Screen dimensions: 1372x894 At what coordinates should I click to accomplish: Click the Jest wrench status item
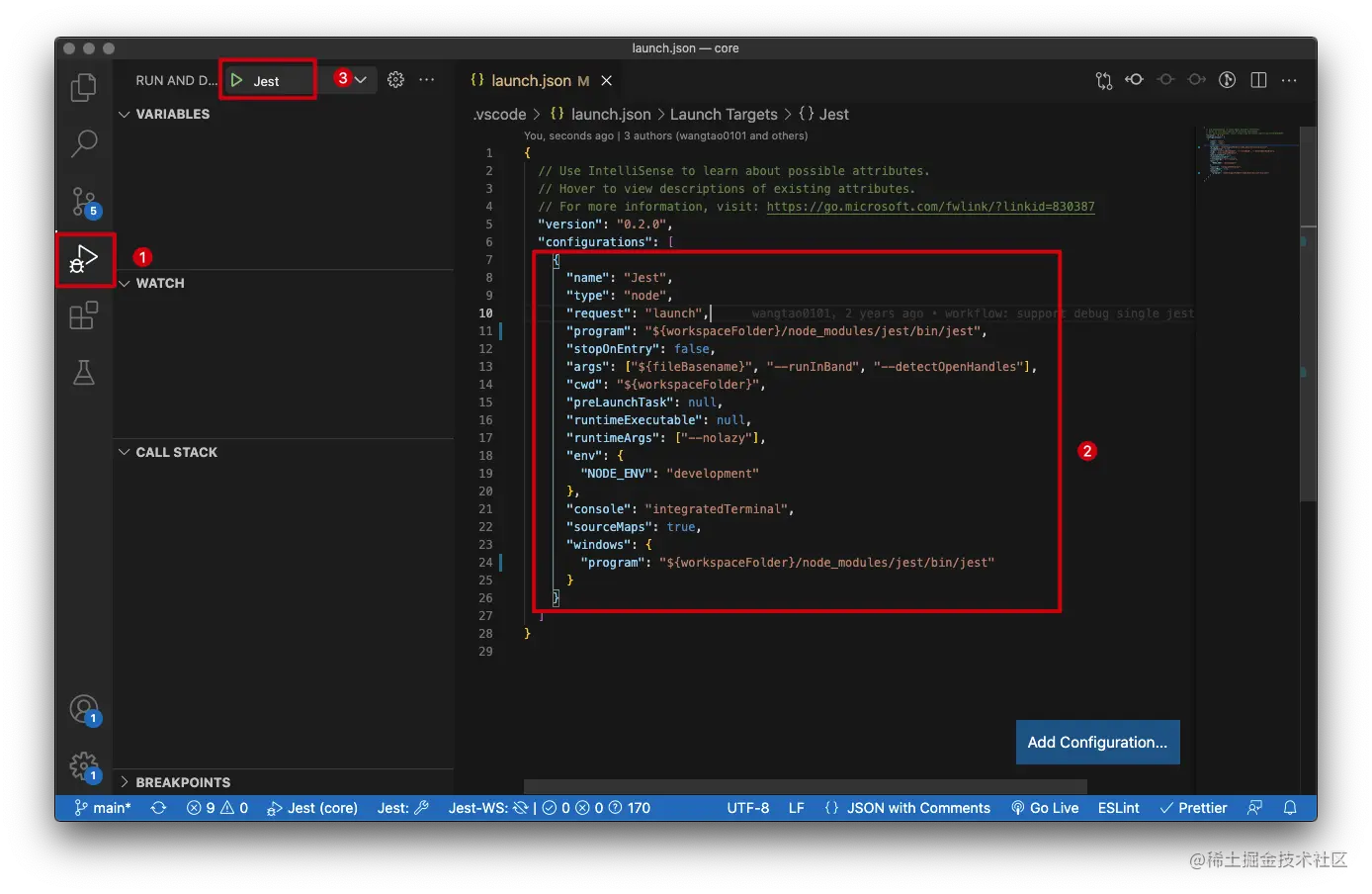pyautogui.click(x=403, y=808)
